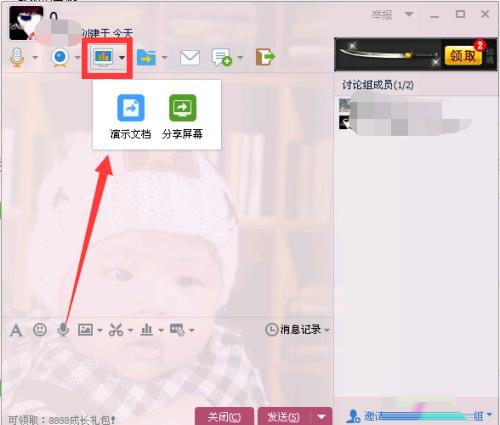Screen dimensions: 500x425
Task: Click the discussion group avatar picture
Action: click(x=26, y=23)
